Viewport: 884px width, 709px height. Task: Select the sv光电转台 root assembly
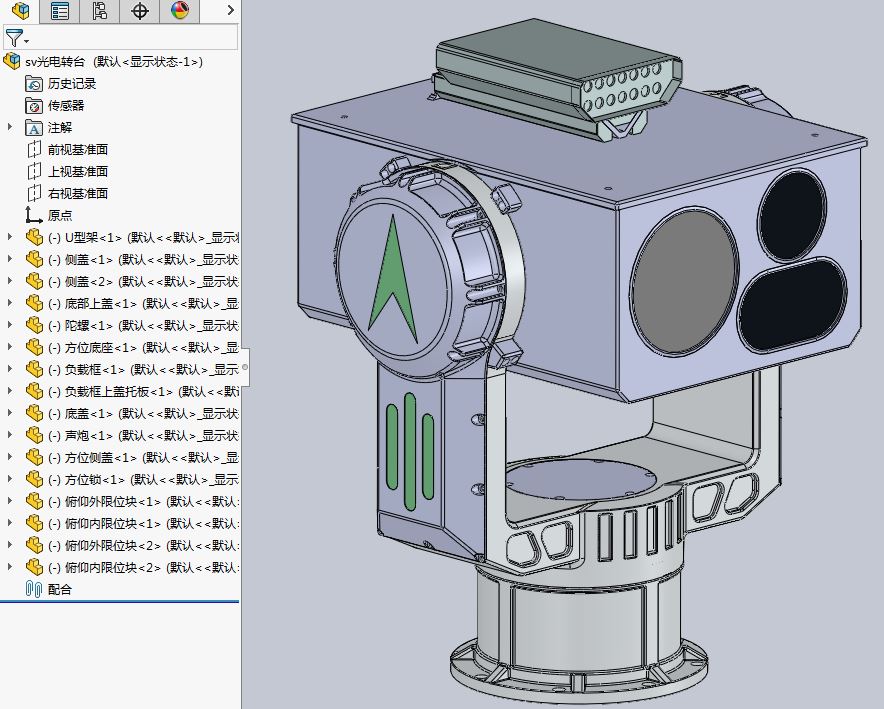pyautogui.click(x=113, y=61)
